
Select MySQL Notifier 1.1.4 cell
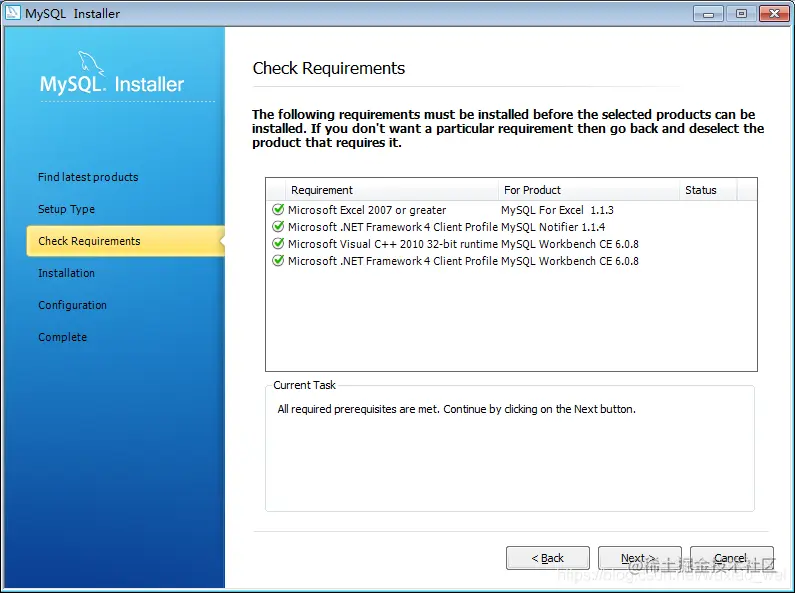click(553, 227)
